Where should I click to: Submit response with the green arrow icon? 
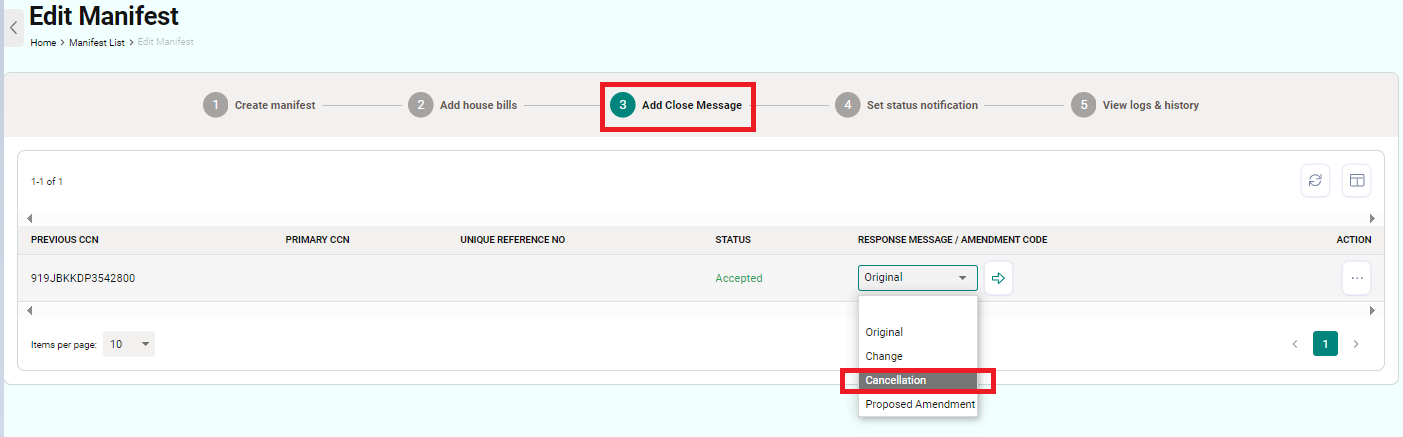click(x=998, y=278)
